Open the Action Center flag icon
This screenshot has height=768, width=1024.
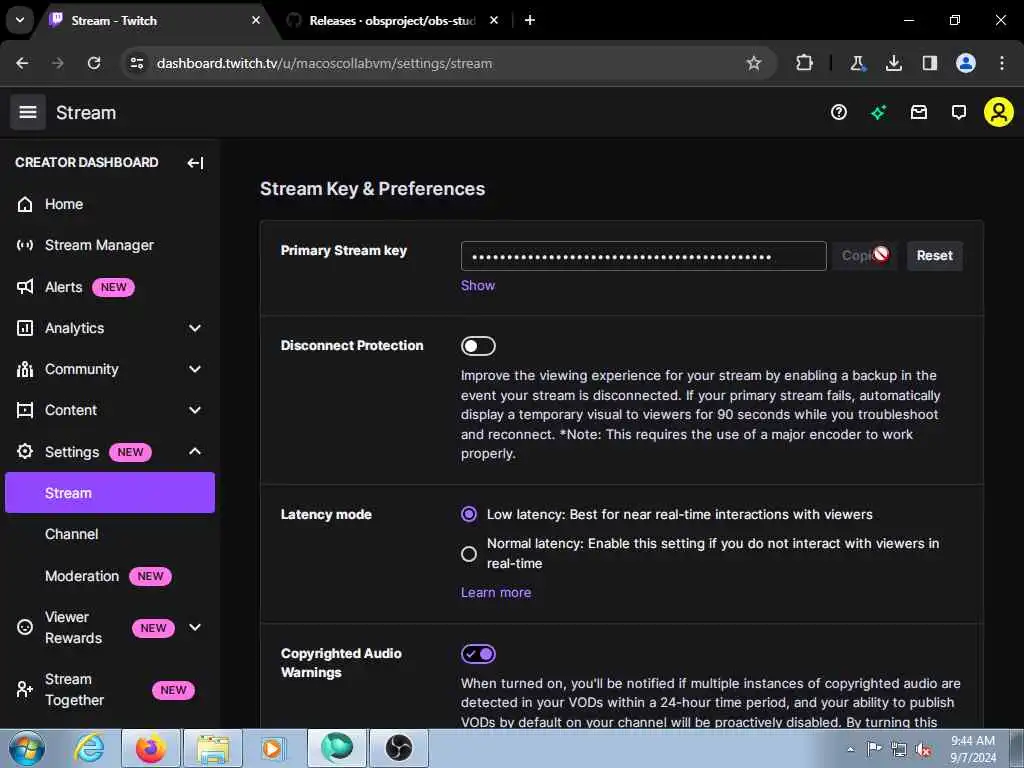point(874,750)
